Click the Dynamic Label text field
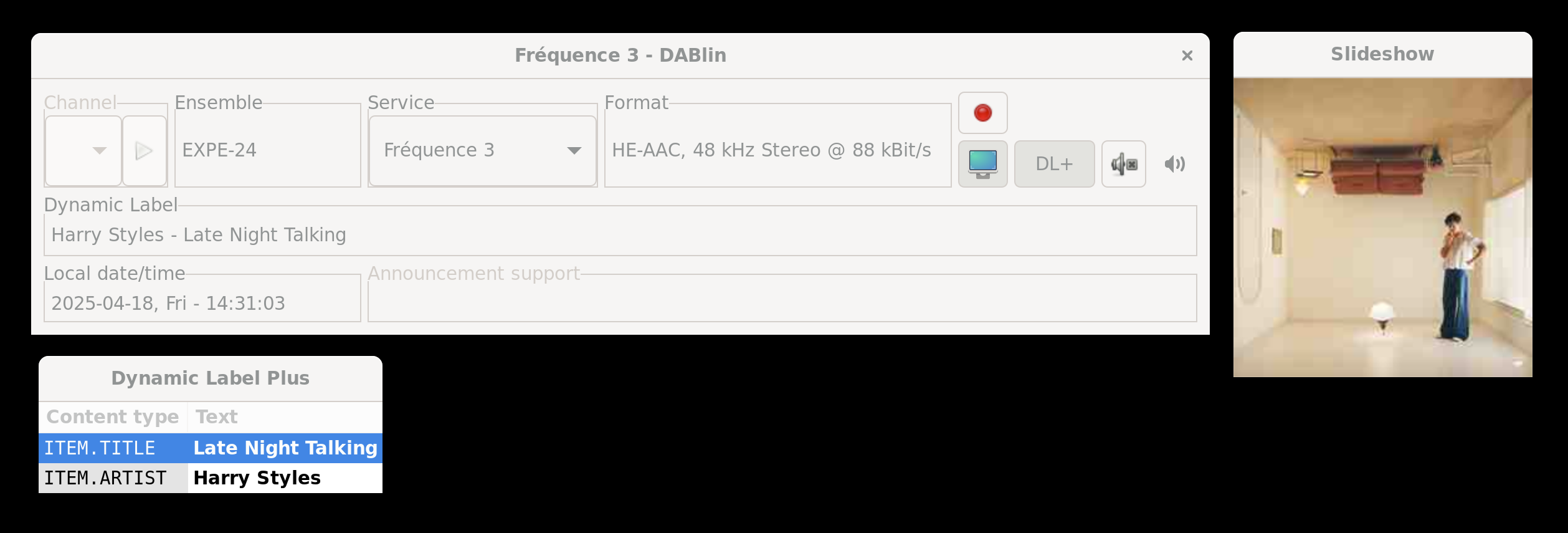This screenshot has width=1568, height=533. tap(620, 234)
